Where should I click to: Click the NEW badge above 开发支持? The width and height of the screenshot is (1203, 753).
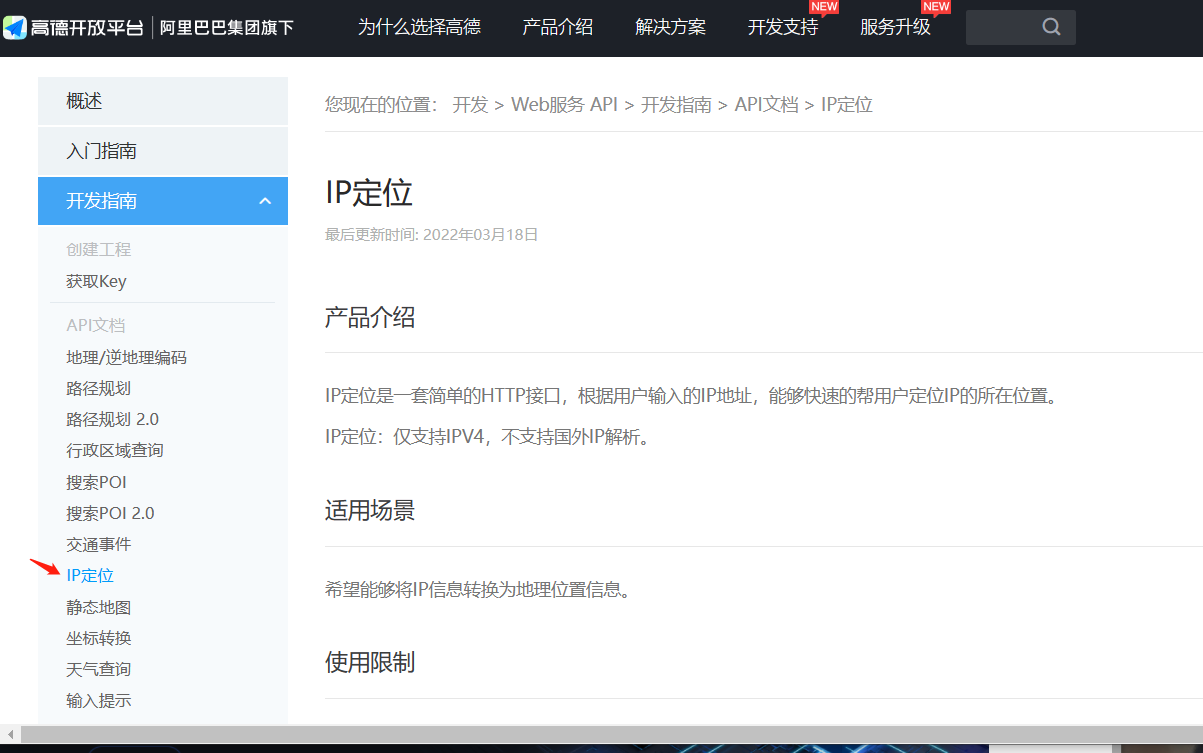tap(824, 8)
